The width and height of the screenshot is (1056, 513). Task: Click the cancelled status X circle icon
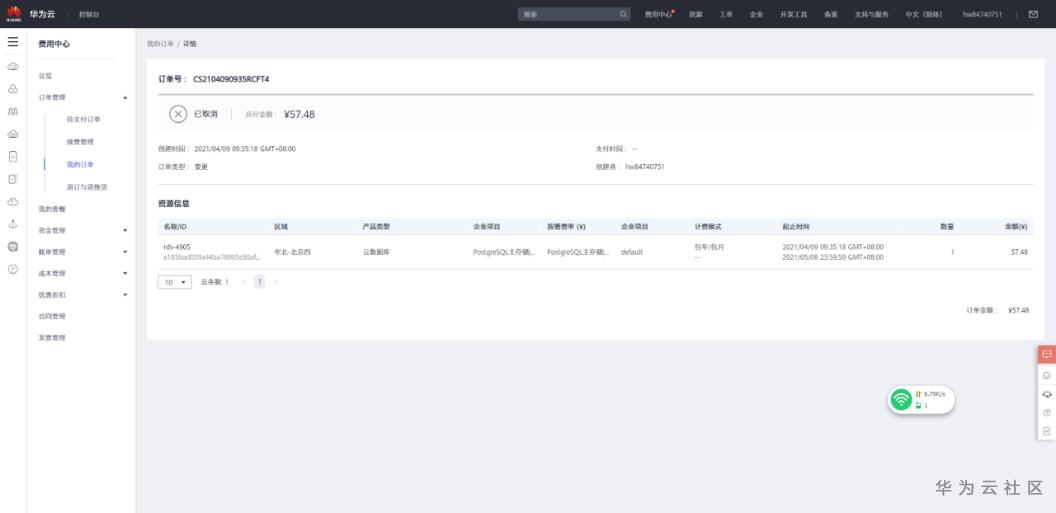(x=178, y=114)
